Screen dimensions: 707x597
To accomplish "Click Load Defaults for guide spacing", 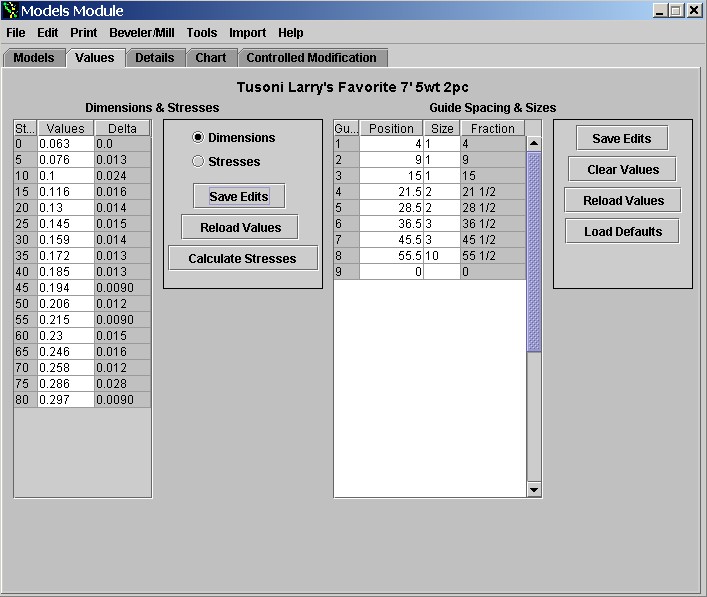I will [x=623, y=231].
